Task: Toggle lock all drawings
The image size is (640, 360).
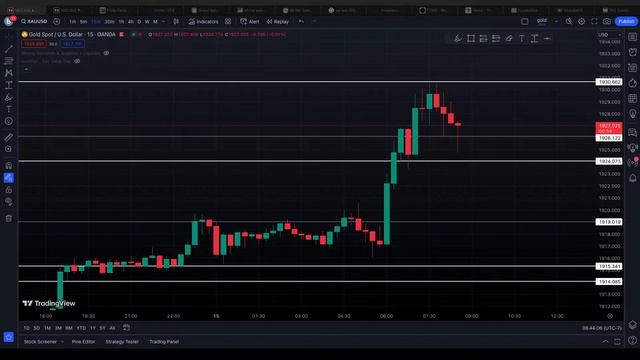Action: 9,190
